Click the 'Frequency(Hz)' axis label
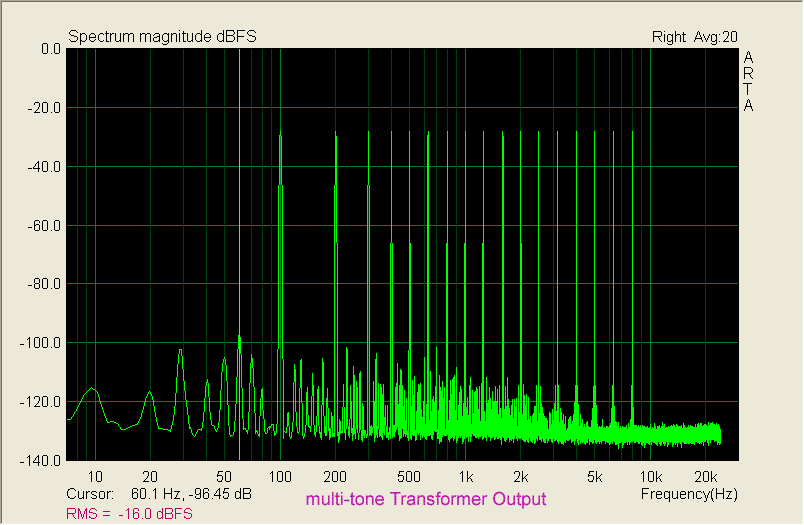Image resolution: width=804 pixels, height=525 pixels. coord(689,494)
